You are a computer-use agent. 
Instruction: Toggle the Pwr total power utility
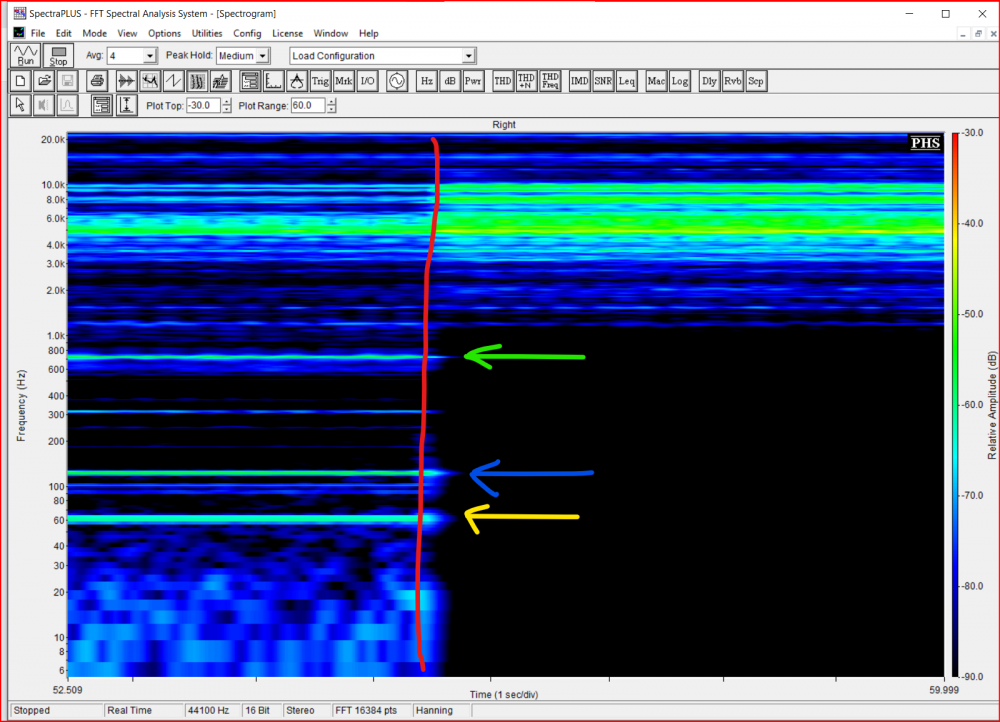coord(473,81)
